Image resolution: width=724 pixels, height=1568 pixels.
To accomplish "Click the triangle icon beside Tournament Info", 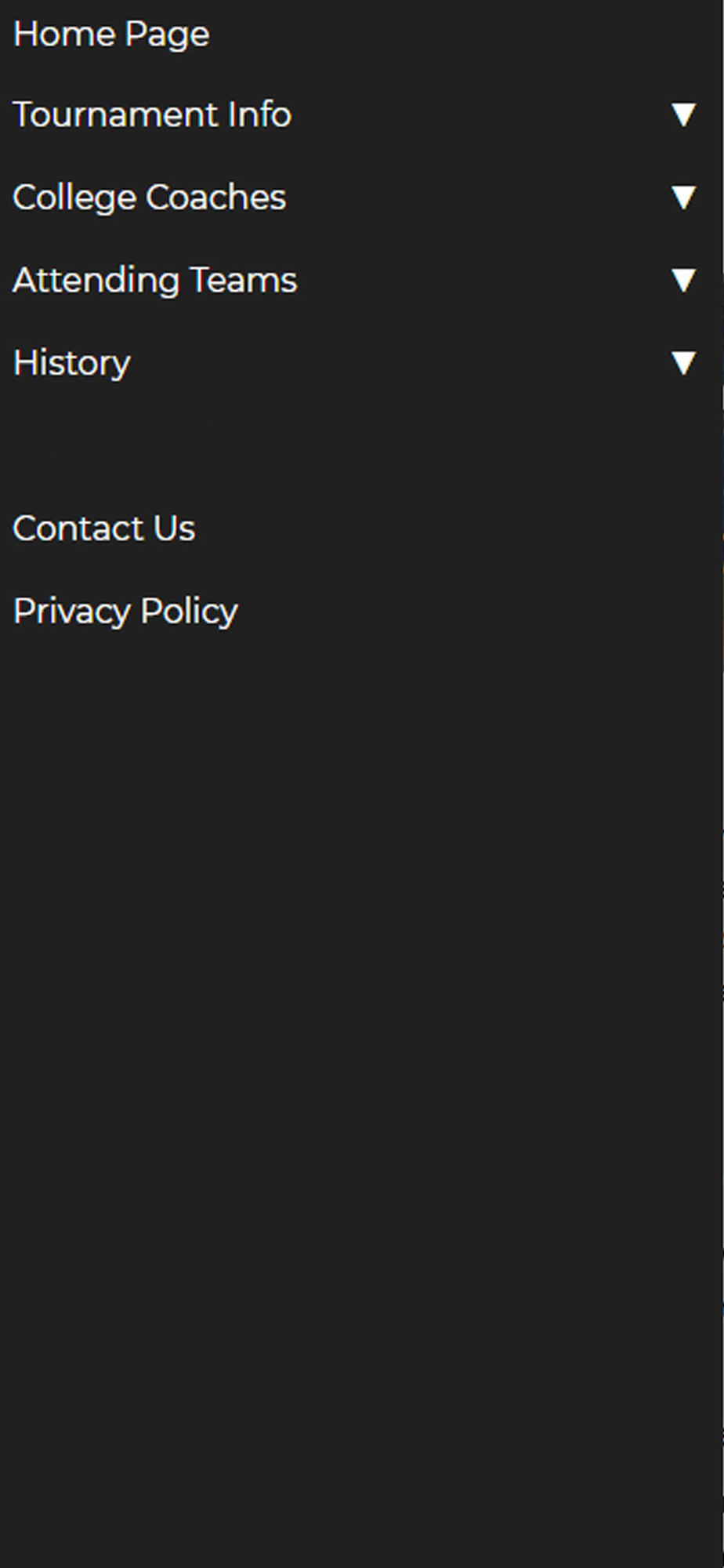I will pos(683,115).
